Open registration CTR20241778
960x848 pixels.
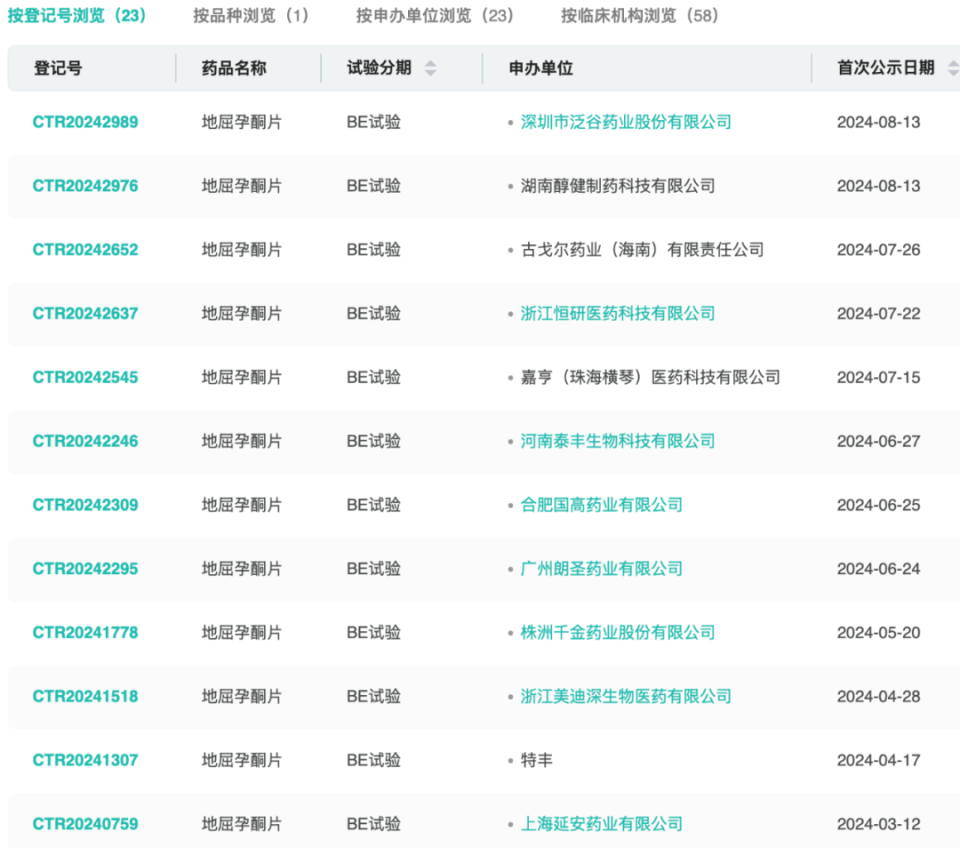(x=85, y=632)
